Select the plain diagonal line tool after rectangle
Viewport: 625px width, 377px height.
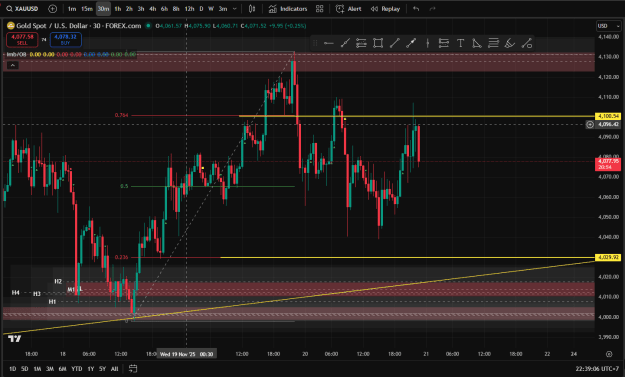pyautogui.click(x=394, y=43)
